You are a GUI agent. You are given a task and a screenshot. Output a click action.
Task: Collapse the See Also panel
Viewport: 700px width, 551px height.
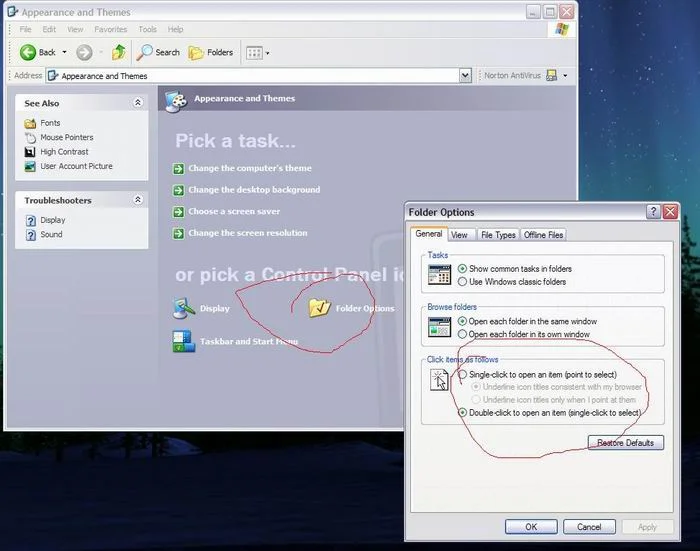click(x=138, y=103)
